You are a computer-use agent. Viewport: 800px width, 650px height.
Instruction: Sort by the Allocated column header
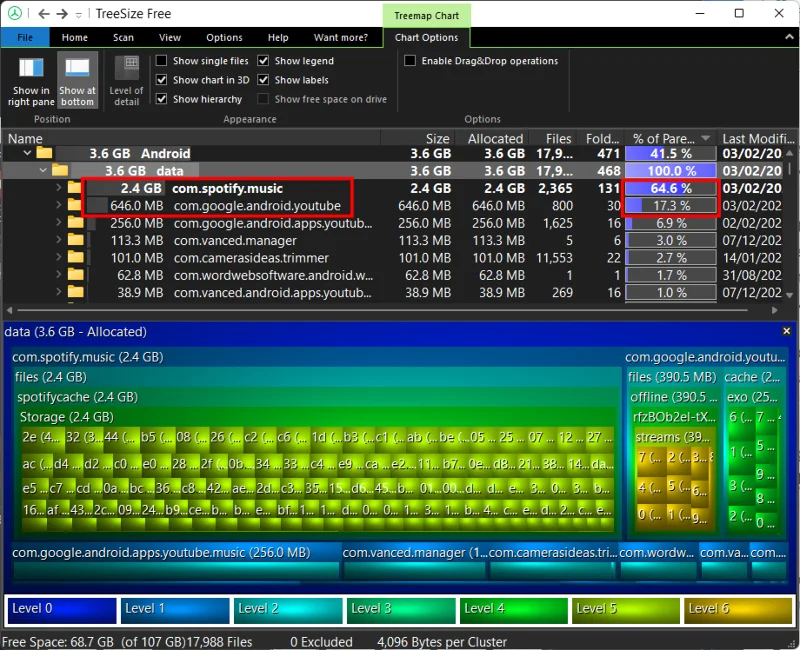click(x=490, y=138)
